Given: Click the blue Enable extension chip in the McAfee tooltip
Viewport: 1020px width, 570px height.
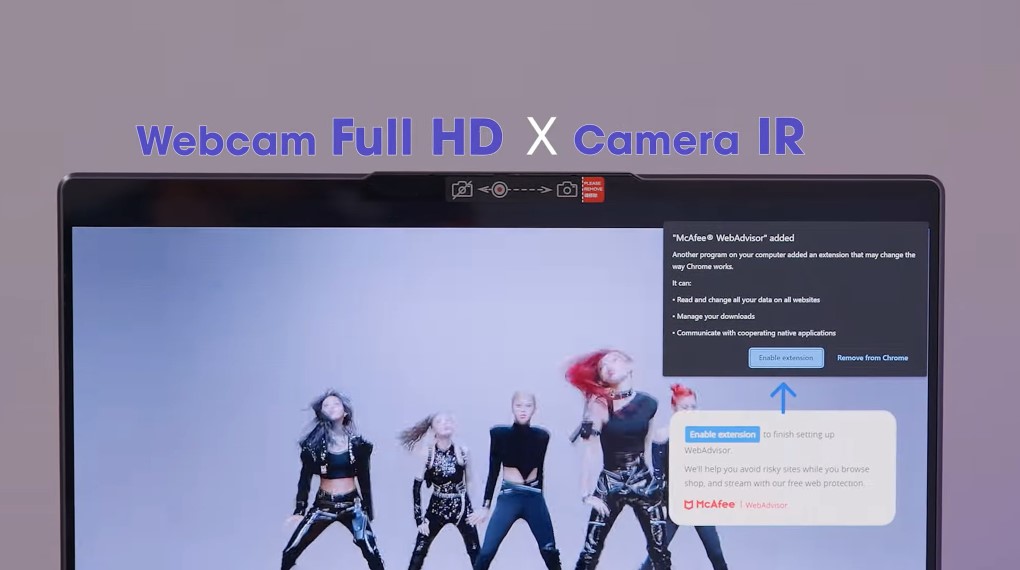Looking at the screenshot, I should click(722, 434).
